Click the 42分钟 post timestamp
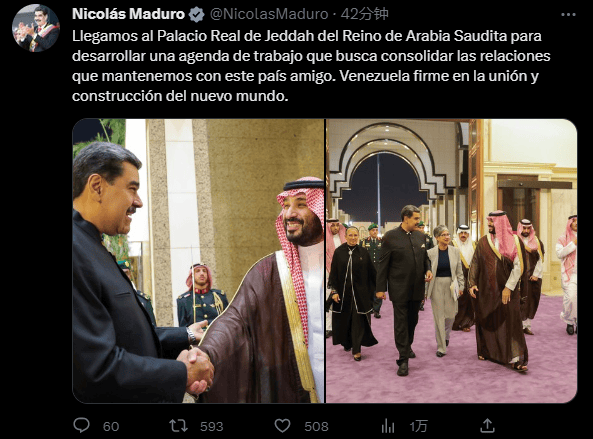 pyautogui.click(x=364, y=14)
